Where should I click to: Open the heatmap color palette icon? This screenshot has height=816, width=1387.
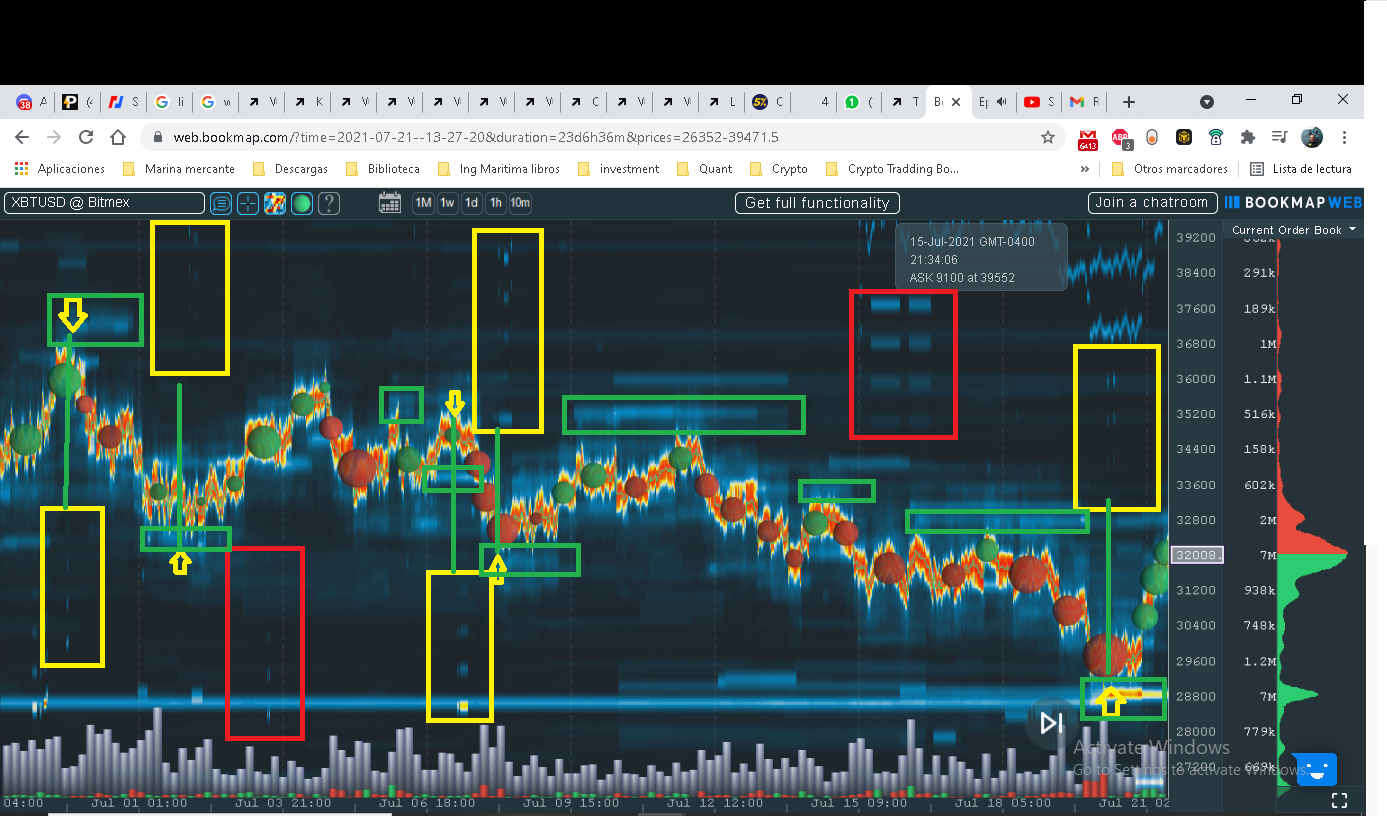[x=275, y=202]
